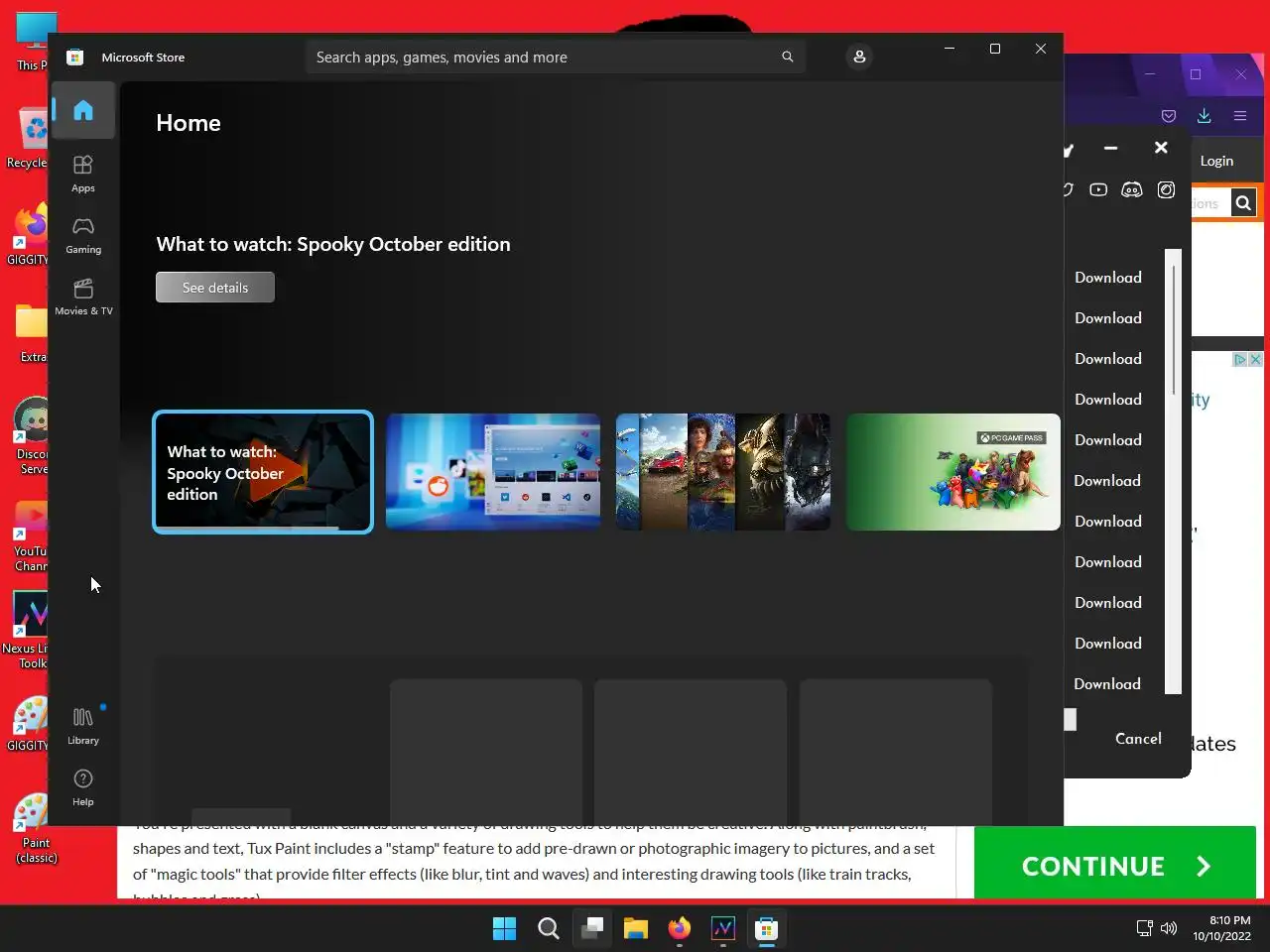Maximize the Microsoft Store window
The image size is (1270, 952).
(x=995, y=49)
